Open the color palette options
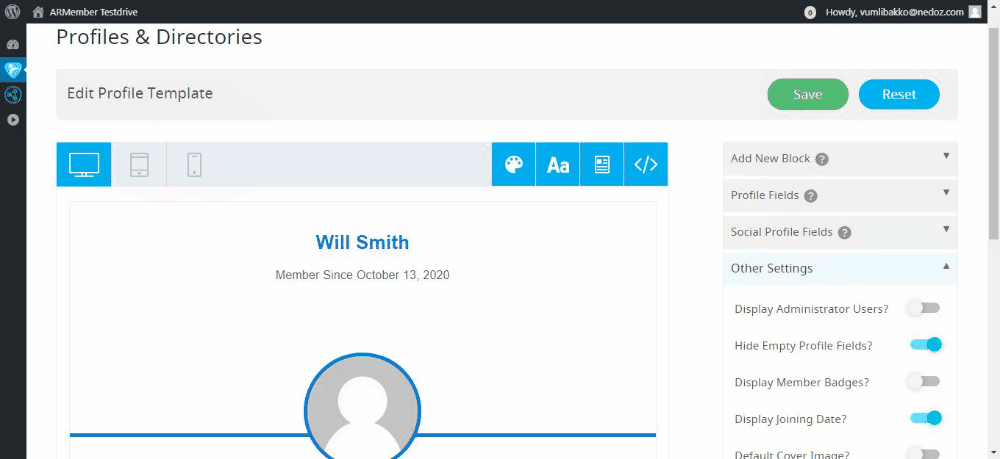 (x=513, y=164)
